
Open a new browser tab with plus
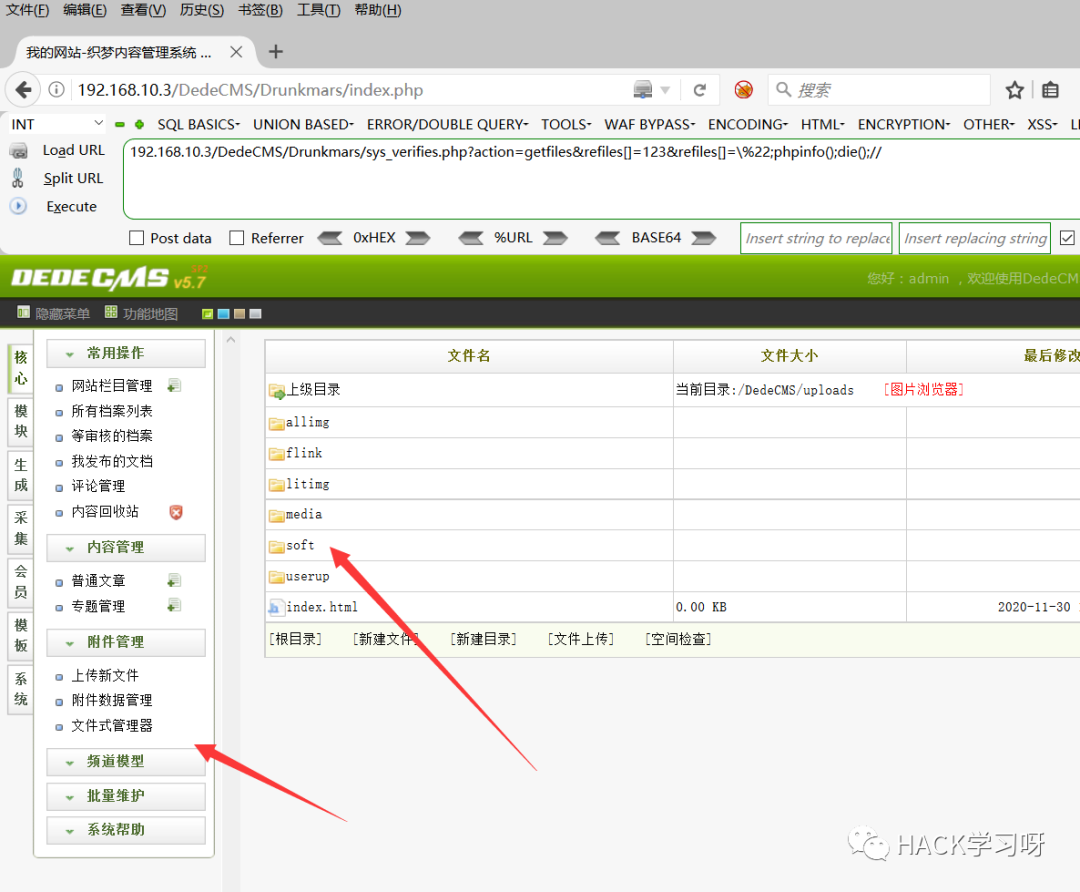(276, 52)
